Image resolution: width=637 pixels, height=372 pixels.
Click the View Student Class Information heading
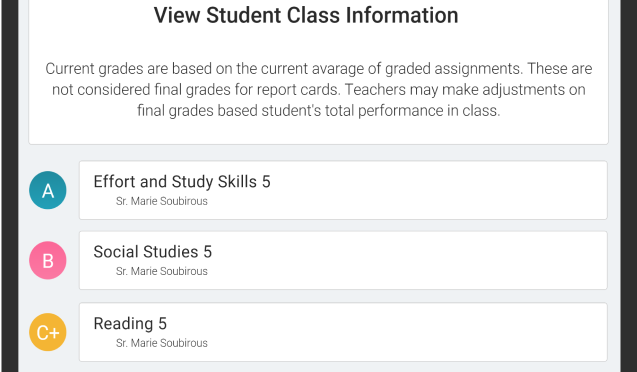[x=306, y=15]
